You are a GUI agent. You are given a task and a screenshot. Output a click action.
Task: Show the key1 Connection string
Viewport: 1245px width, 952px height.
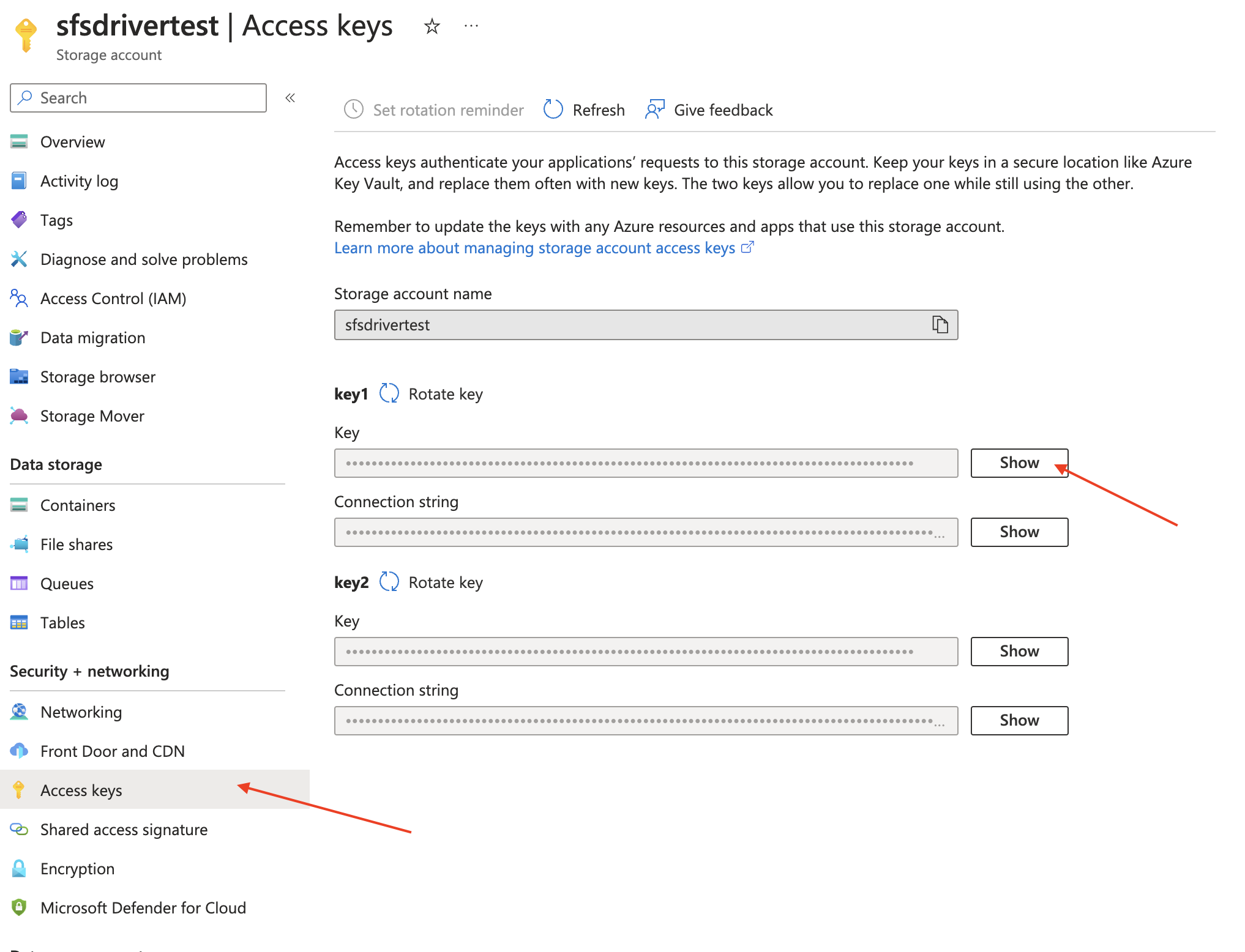1019,532
